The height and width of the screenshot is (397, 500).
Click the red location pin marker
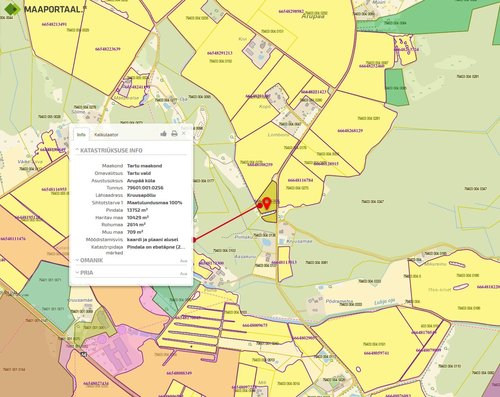(267, 203)
